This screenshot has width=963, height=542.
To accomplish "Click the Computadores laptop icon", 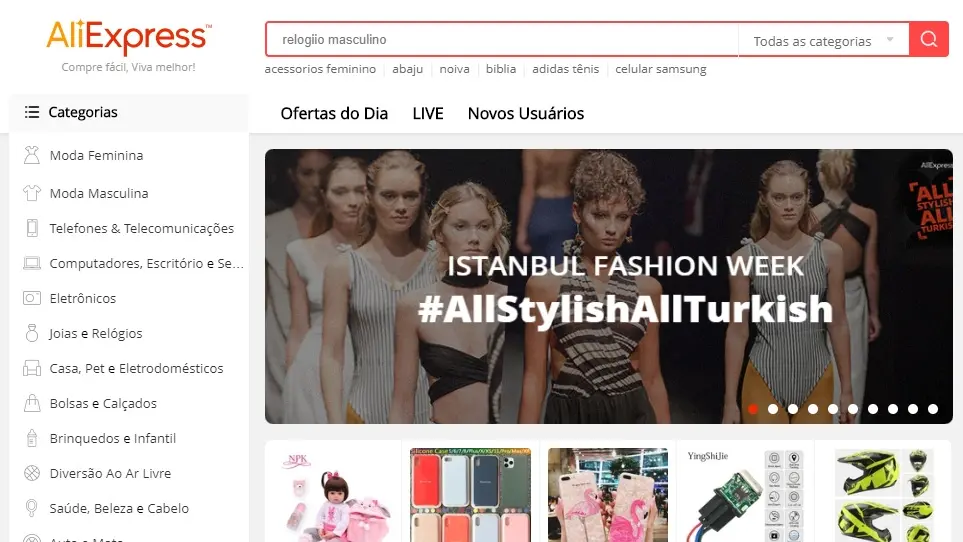I will pyautogui.click(x=31, y=263).
